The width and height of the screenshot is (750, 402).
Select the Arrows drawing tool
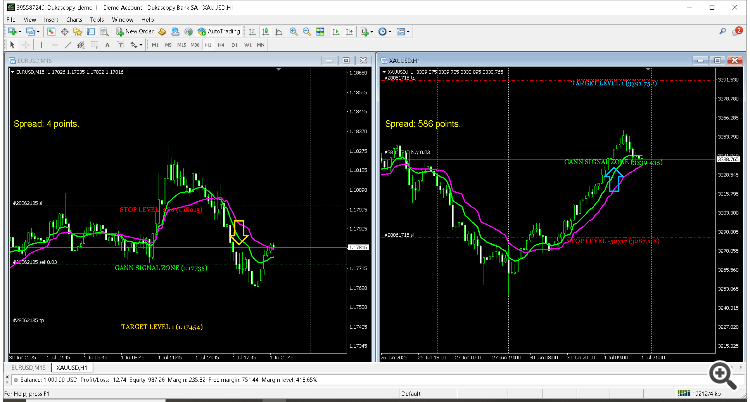(133, 45)
